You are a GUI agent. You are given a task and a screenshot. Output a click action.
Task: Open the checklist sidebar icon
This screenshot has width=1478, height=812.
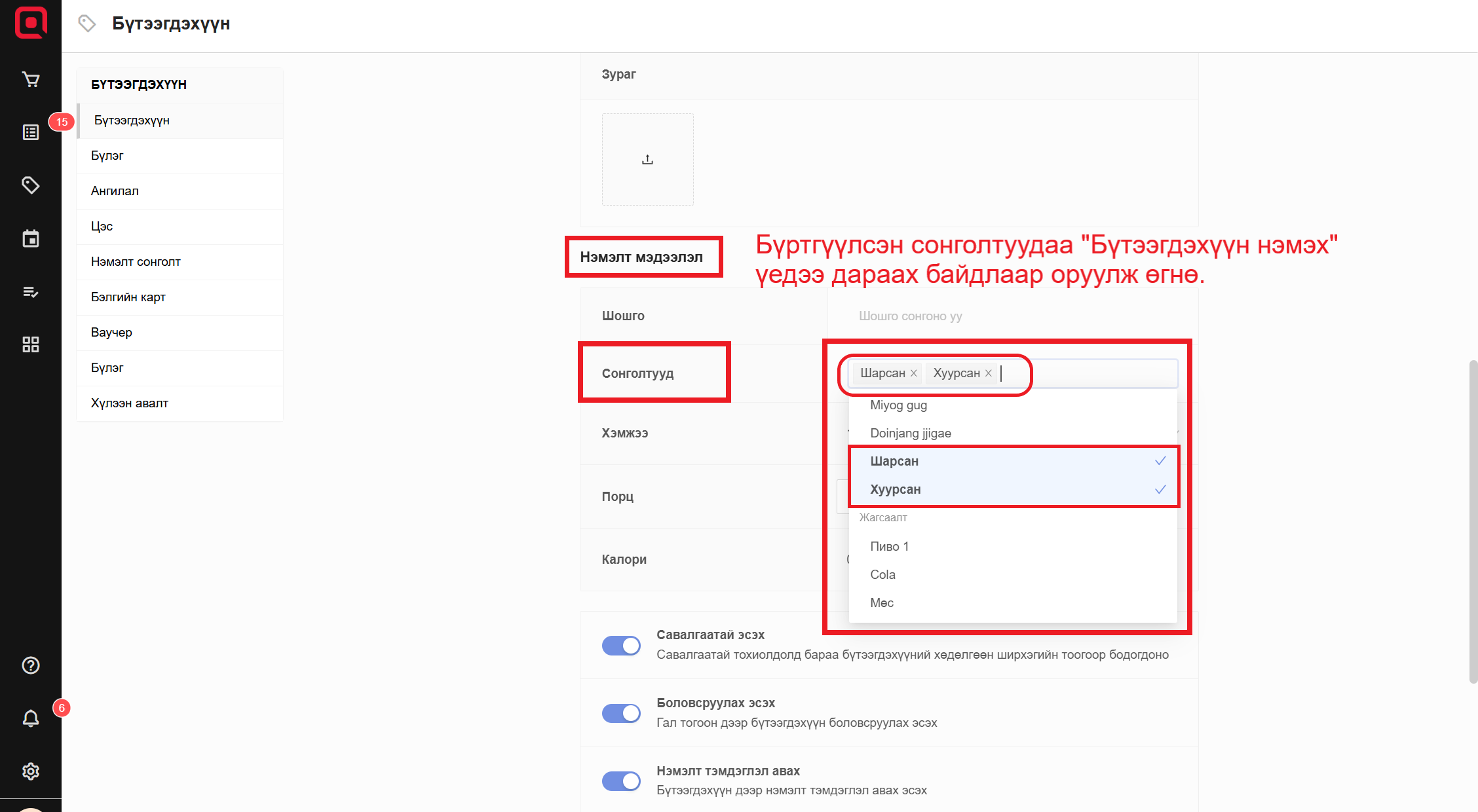(x=31, y=291)
